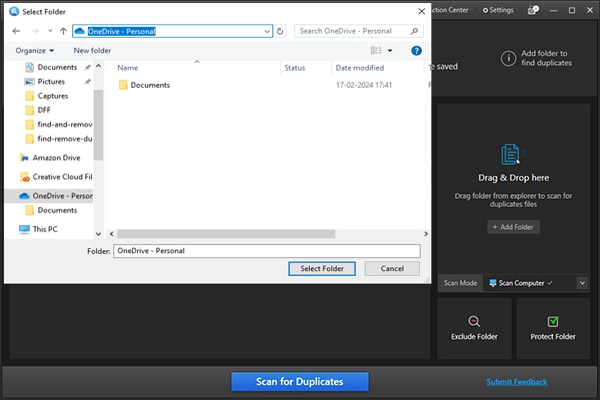Open the DFF folder in sidebar
Viewport: 600px width, 400px height.
click(x=44, y=110)
